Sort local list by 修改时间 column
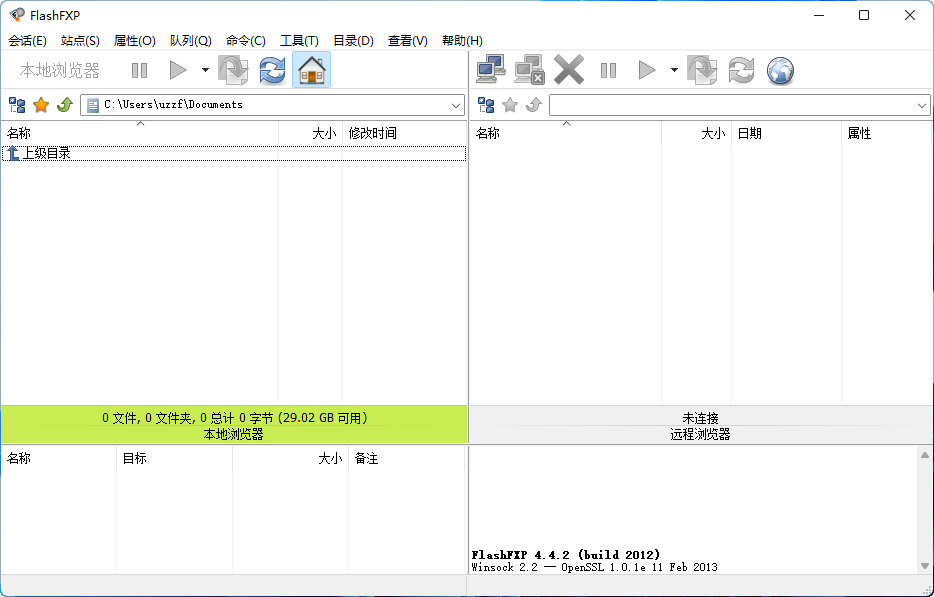Screen dimensions: 934x597 pyautogui.click(x=404, y=133)
